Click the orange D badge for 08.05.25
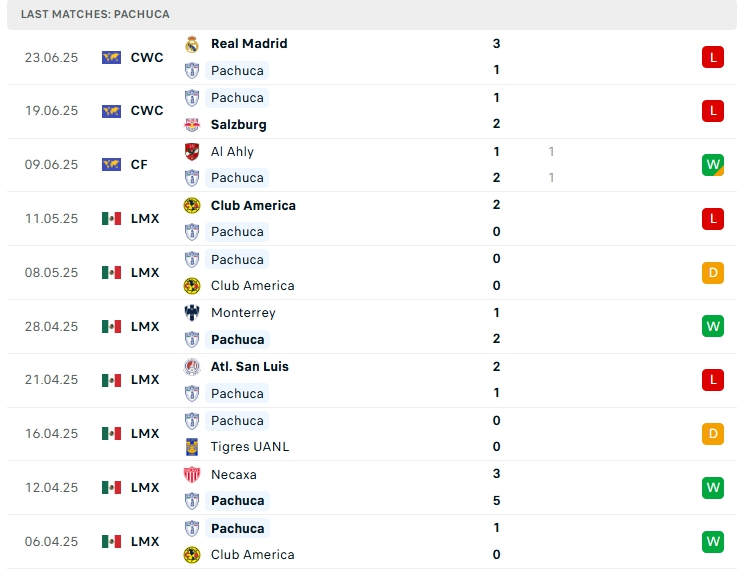Screen dimensions: 751x581 coord(712,272)
